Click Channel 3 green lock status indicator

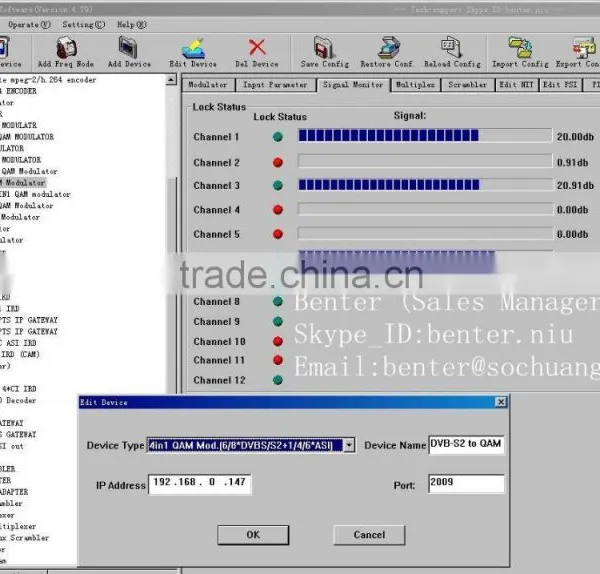[278, 186]
